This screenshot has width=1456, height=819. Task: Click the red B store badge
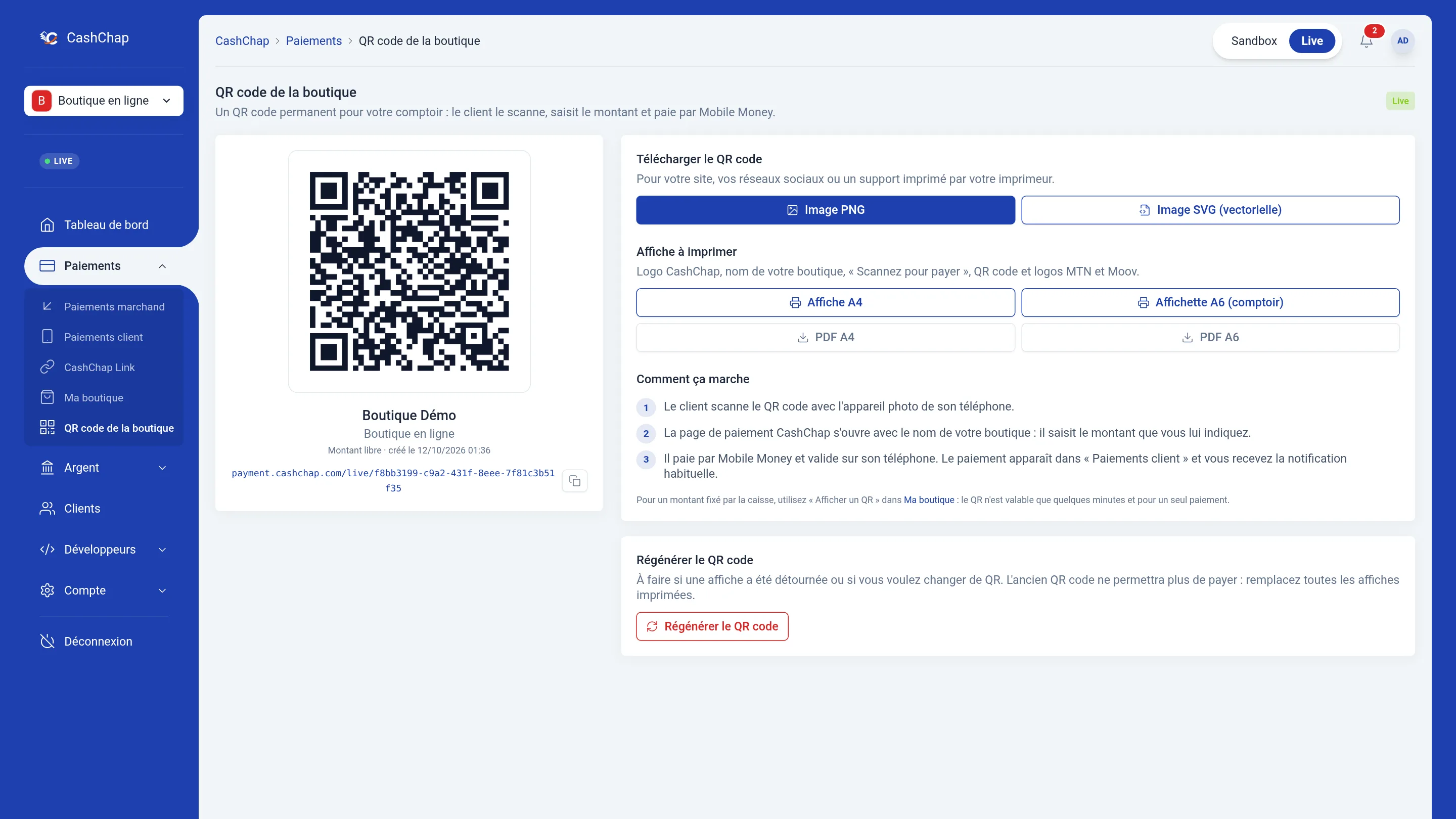[42, 101]
